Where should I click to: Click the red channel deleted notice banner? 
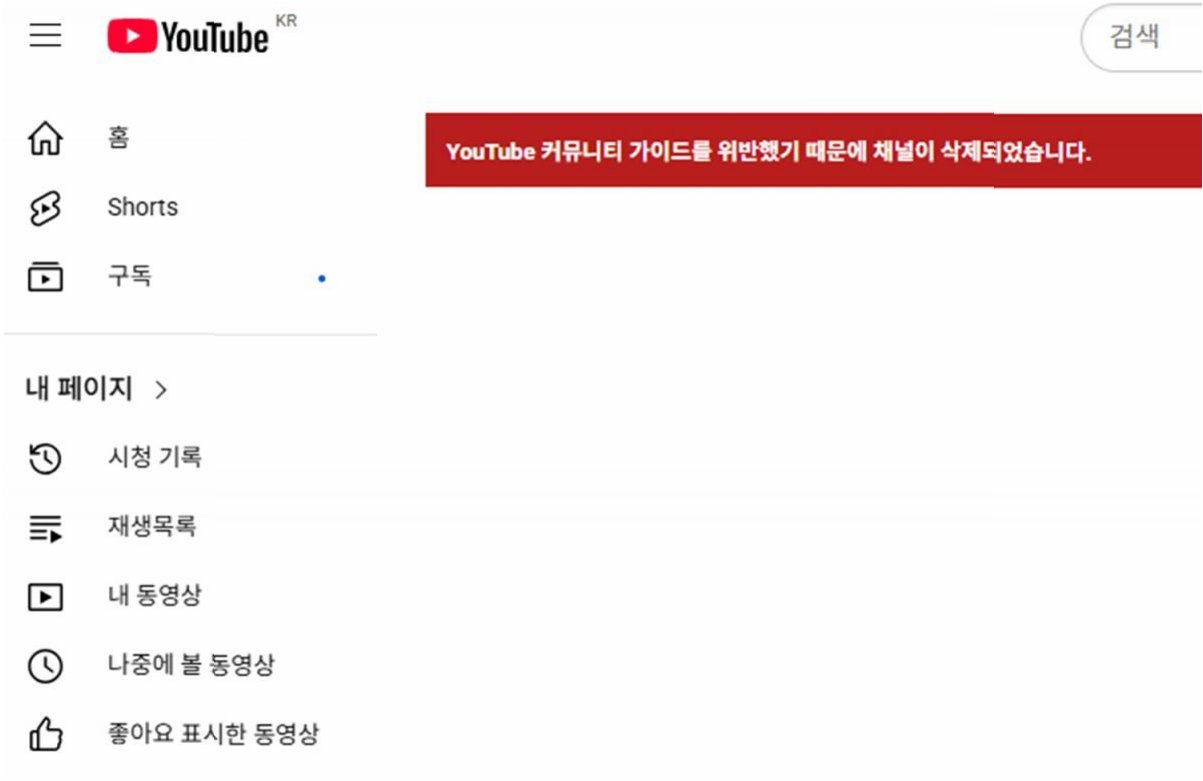click(814, 150)
